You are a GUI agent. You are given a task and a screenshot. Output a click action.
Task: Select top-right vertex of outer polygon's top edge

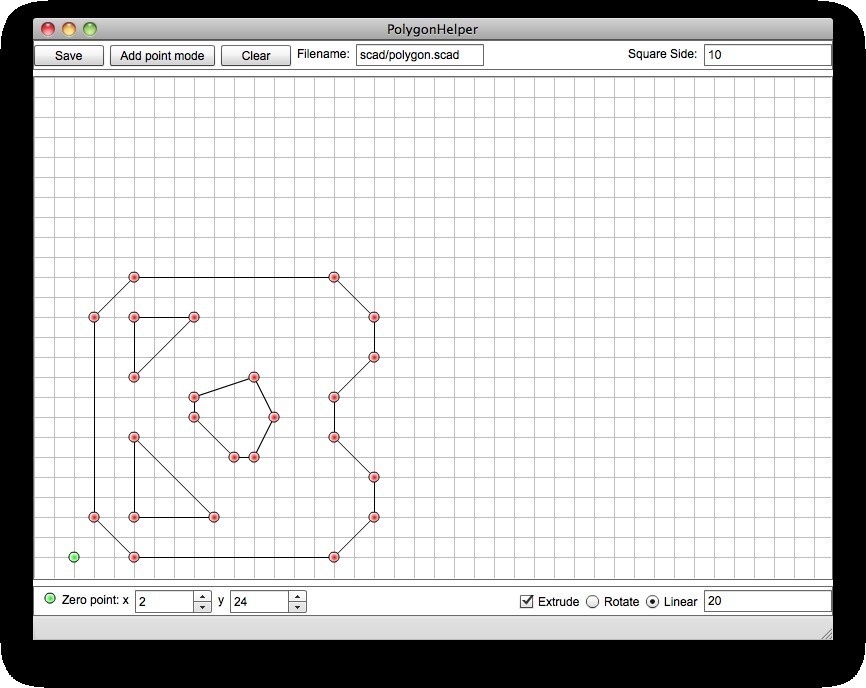point(334,277)
